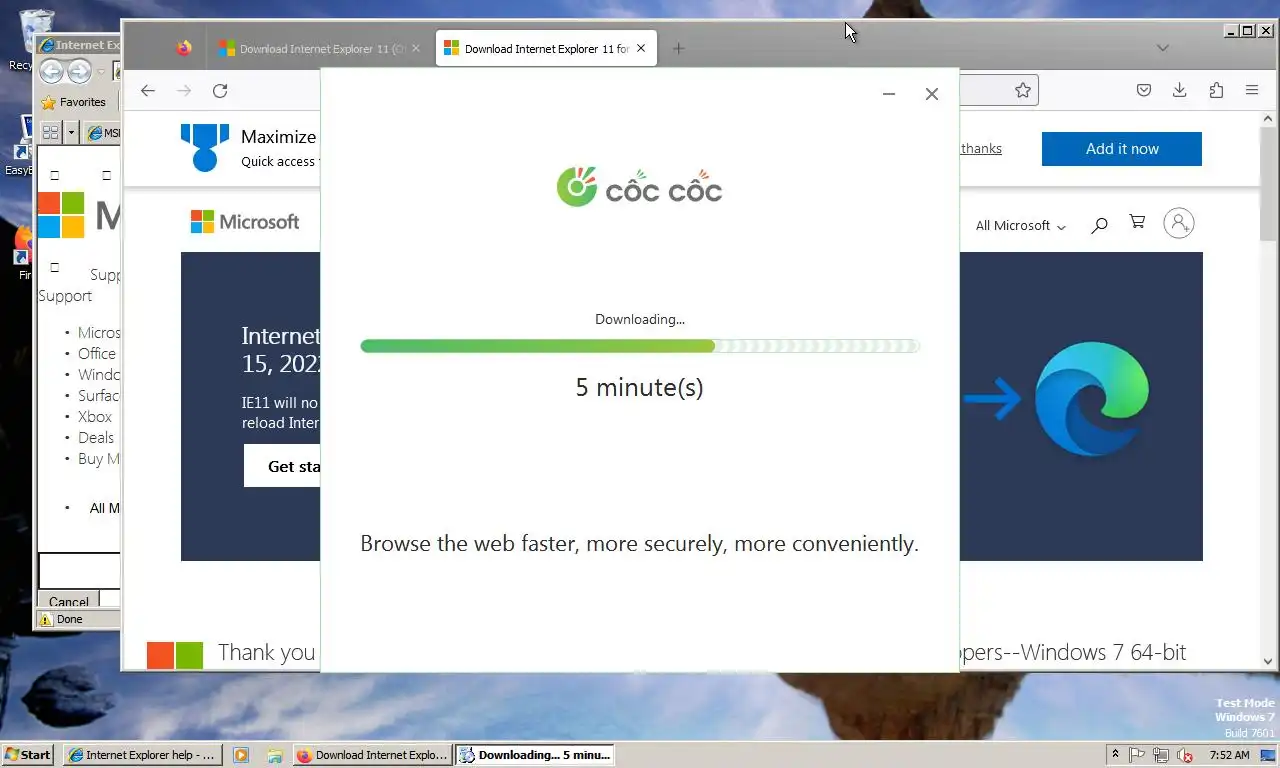Image resolution: width=1280 pixels, height=768 pixels.
Task: Switch to Internet Explorer help taskbar item
Action: pos(143,755)
